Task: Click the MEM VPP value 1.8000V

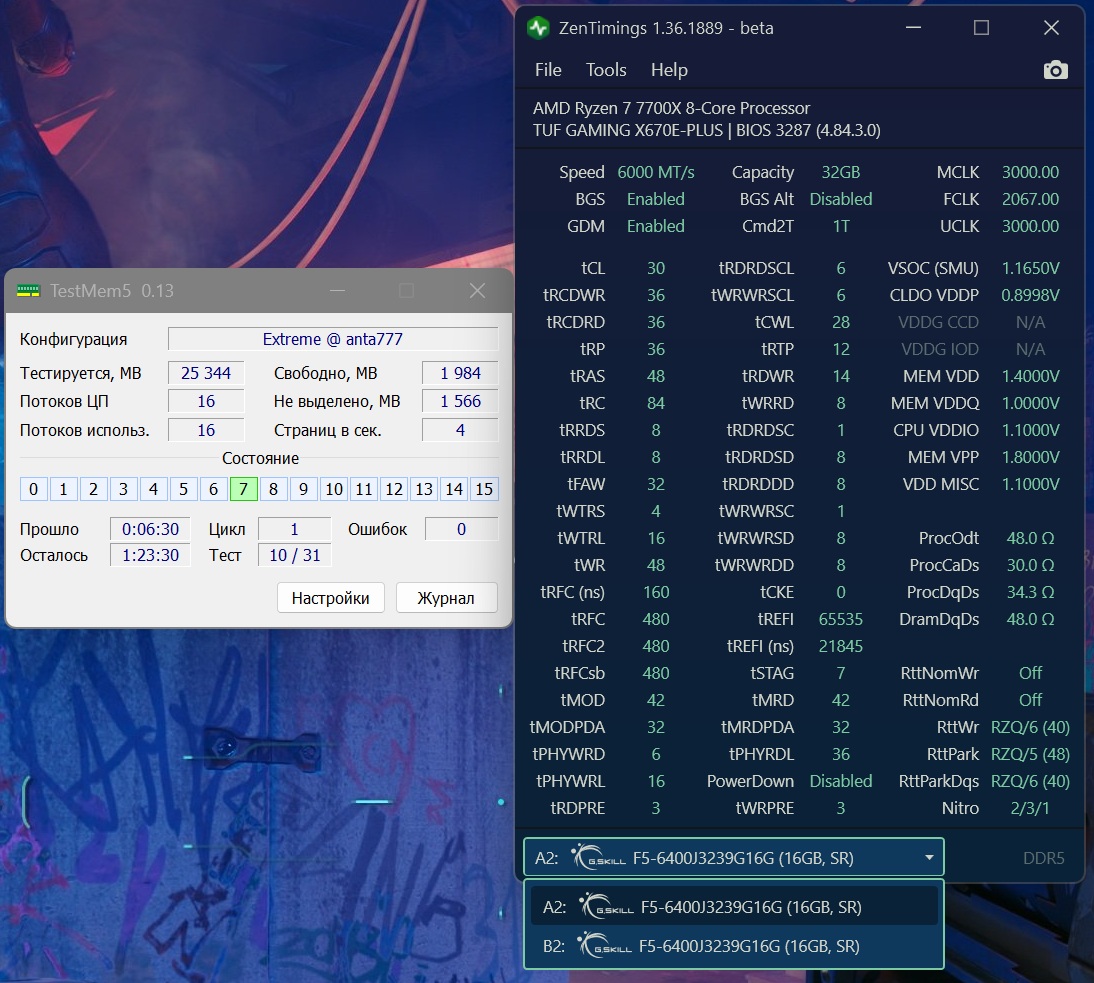Action: coord(1030,457)
